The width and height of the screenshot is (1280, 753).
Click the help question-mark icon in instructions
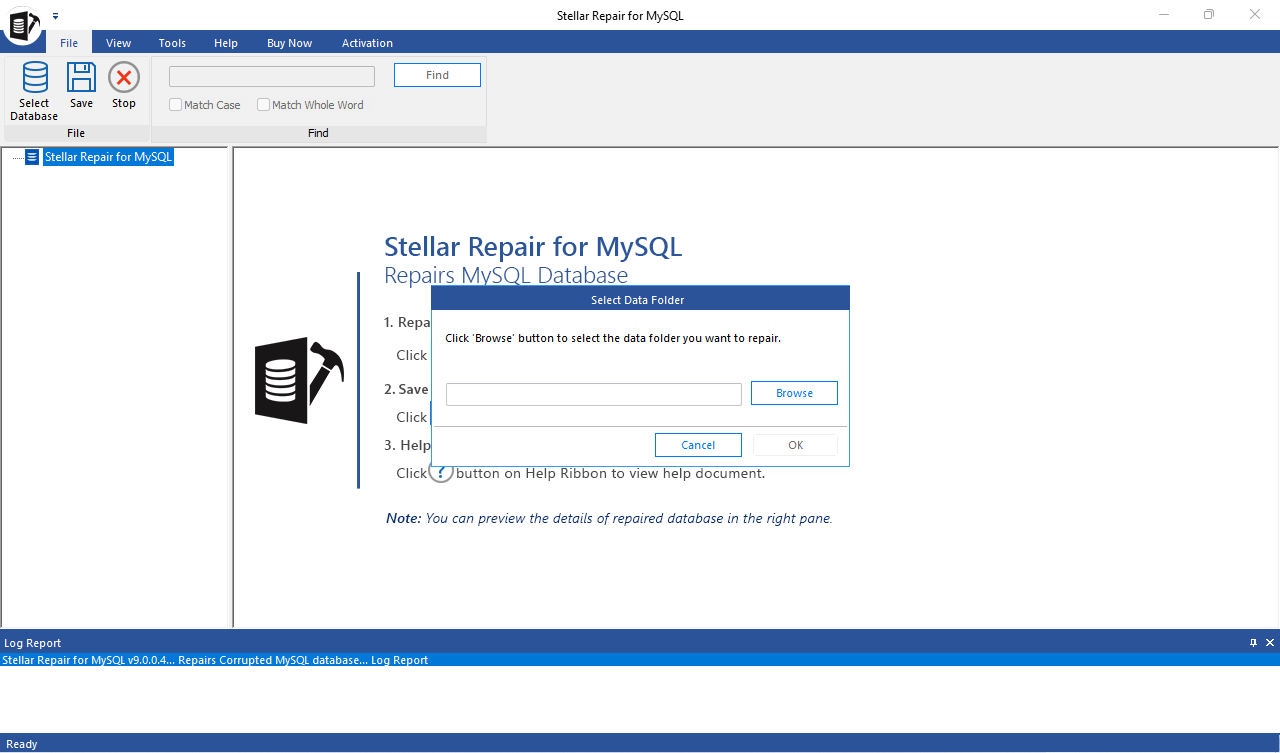tap(441, 471)
